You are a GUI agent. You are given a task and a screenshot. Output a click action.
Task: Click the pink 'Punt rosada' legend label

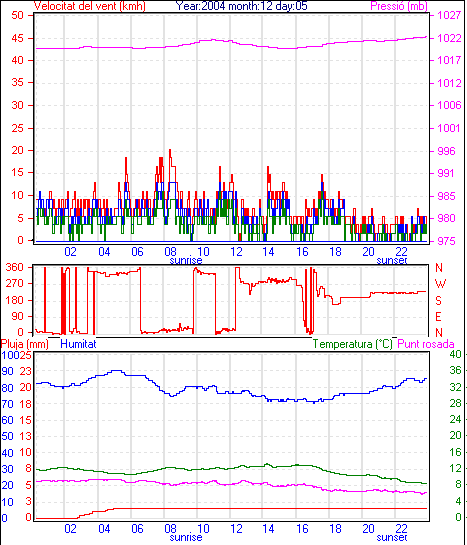pyautogui.click(x=426, y=344)
